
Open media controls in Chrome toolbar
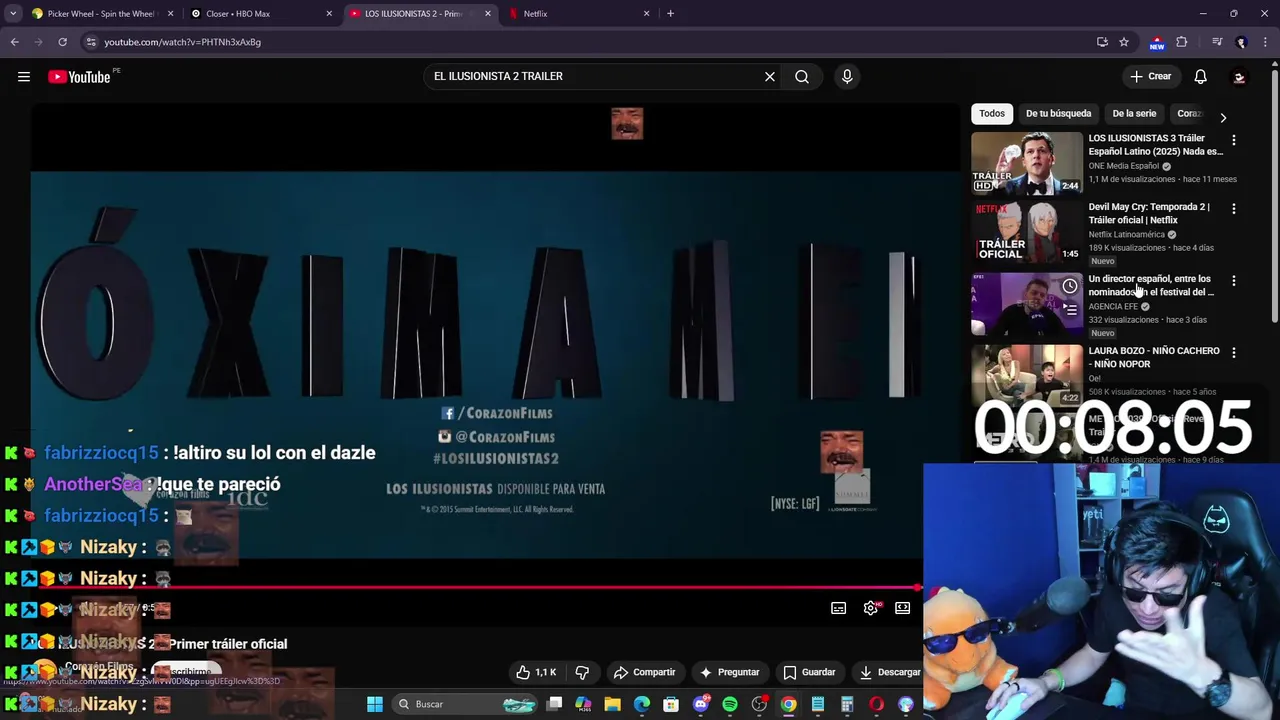pos(1217,42)
